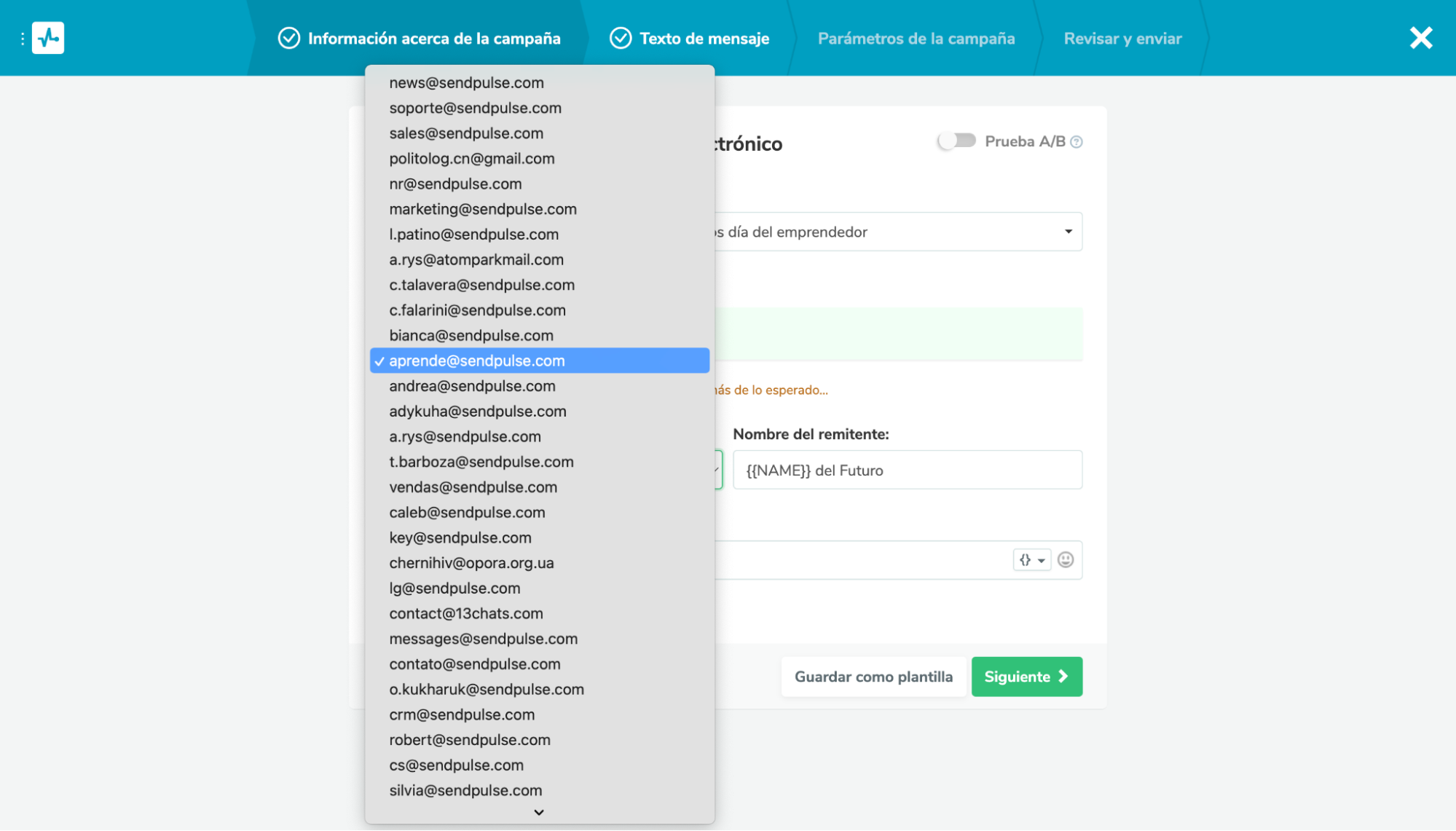
Task: Select silvia@sendpulse.com in the dropdown
Action: click(465, 790)
